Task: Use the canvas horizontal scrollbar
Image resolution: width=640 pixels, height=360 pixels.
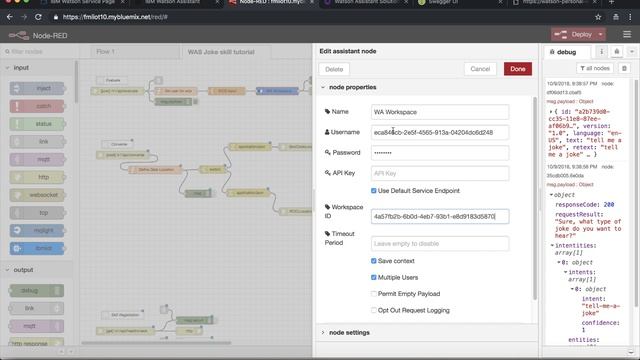Action: click(156, 343)
